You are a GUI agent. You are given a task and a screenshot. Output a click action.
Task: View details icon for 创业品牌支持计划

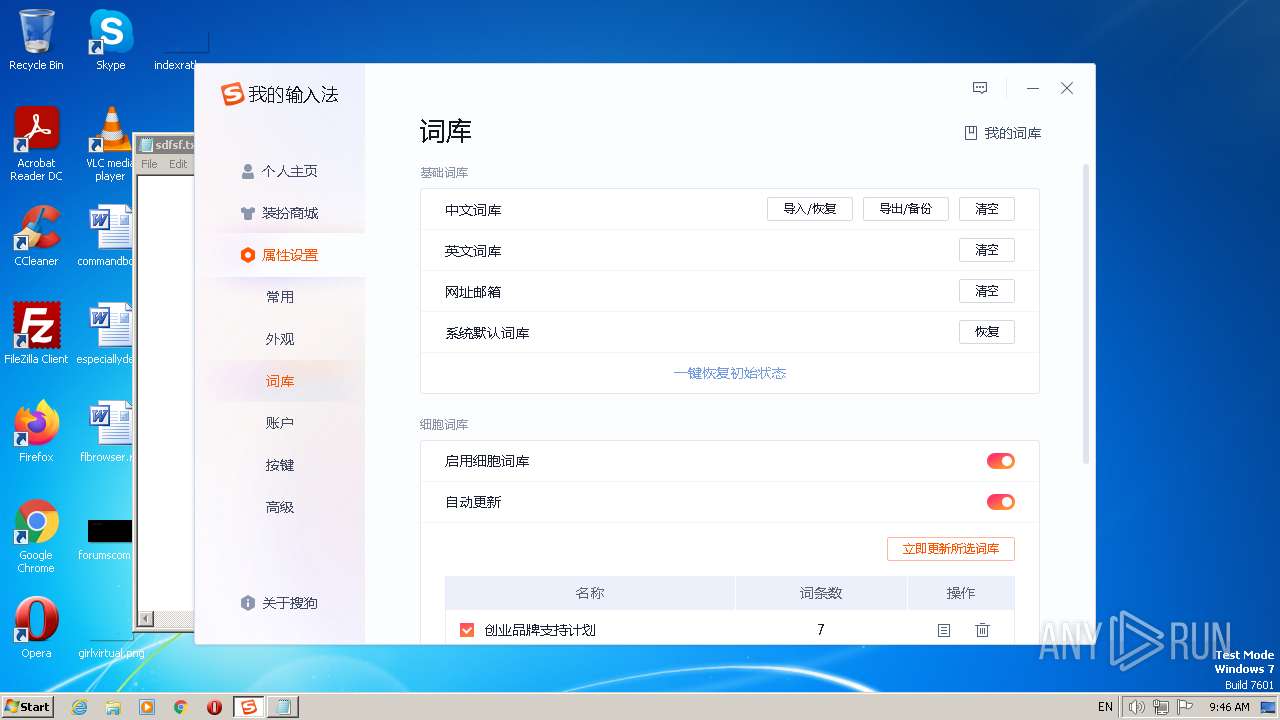pyautogui.click(x=943, y=630)
